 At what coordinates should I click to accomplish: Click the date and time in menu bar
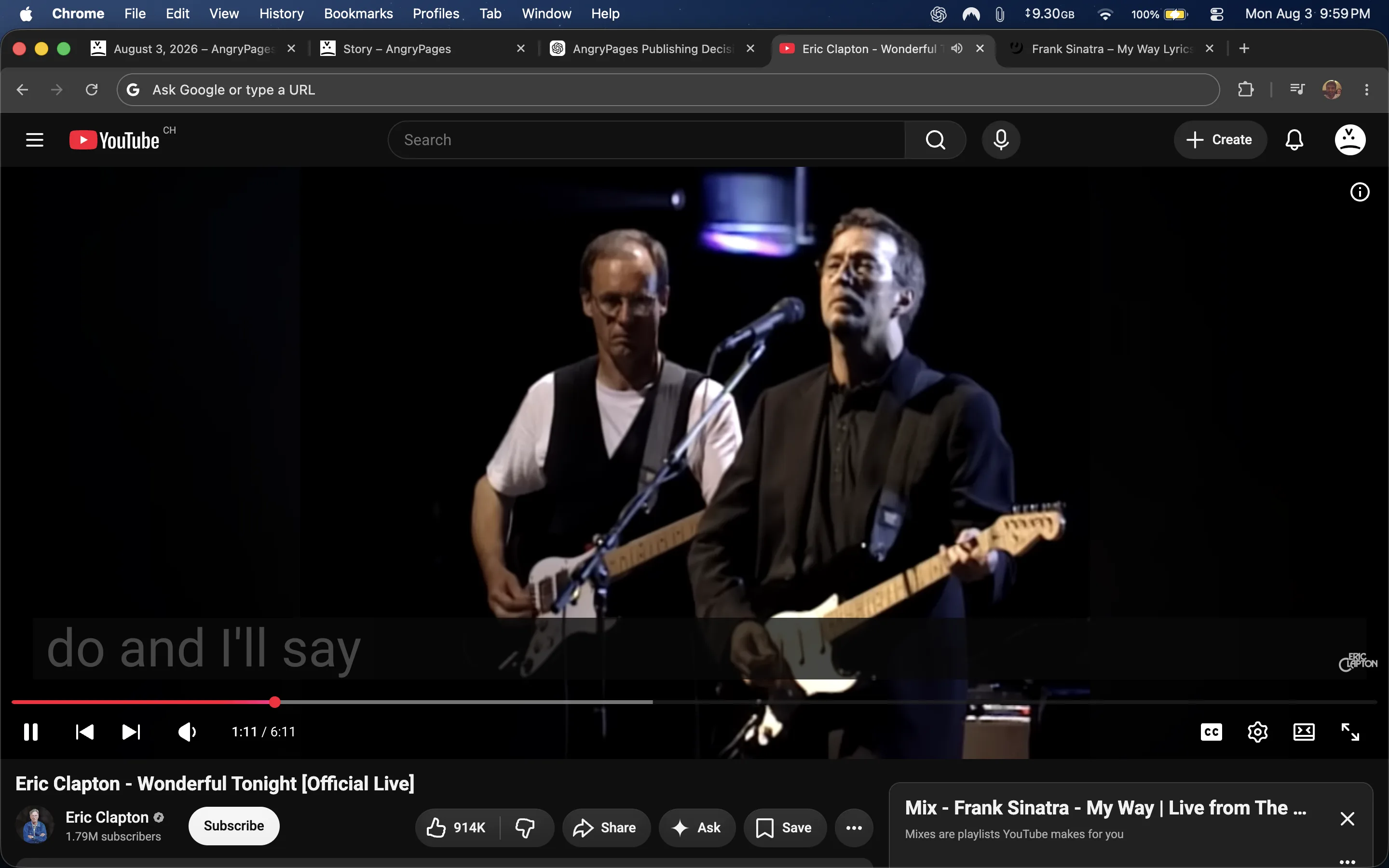click(x=1307, y=14)
